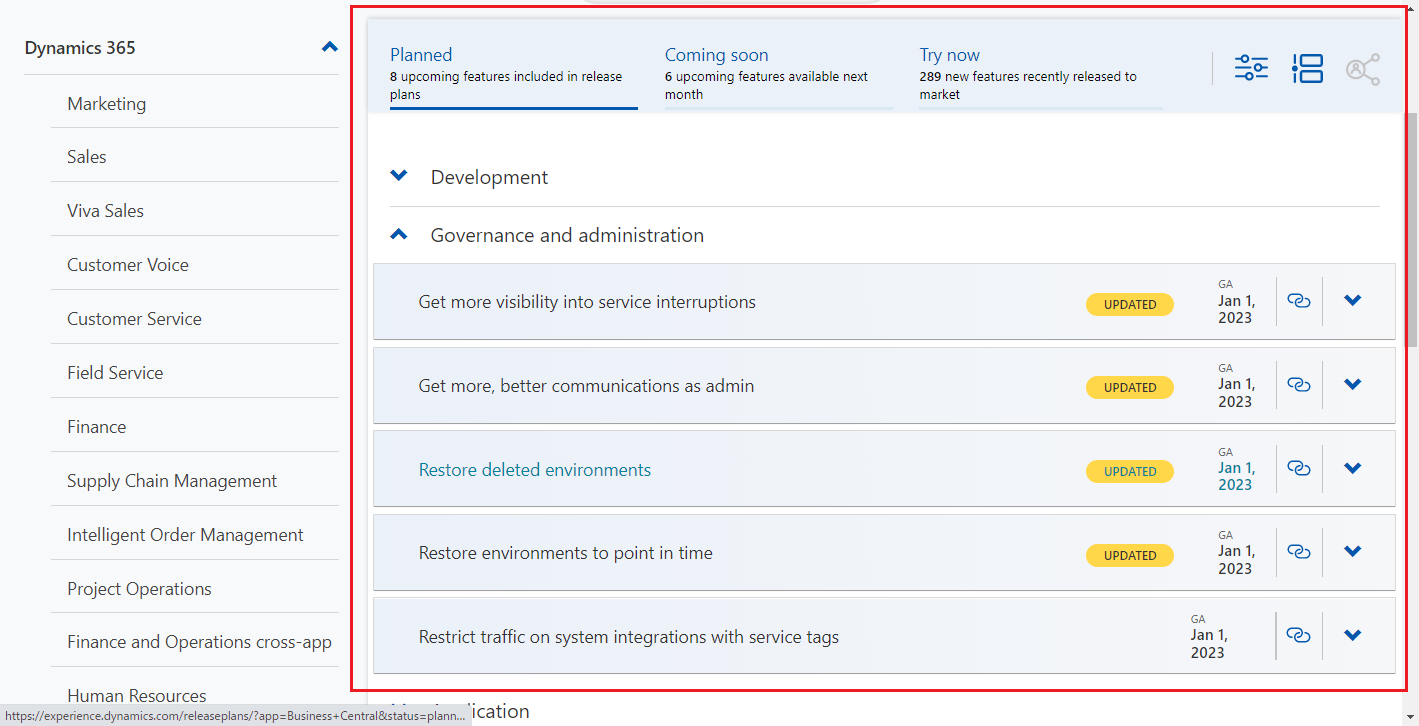Open the filter options icon

coord(1250,66)
